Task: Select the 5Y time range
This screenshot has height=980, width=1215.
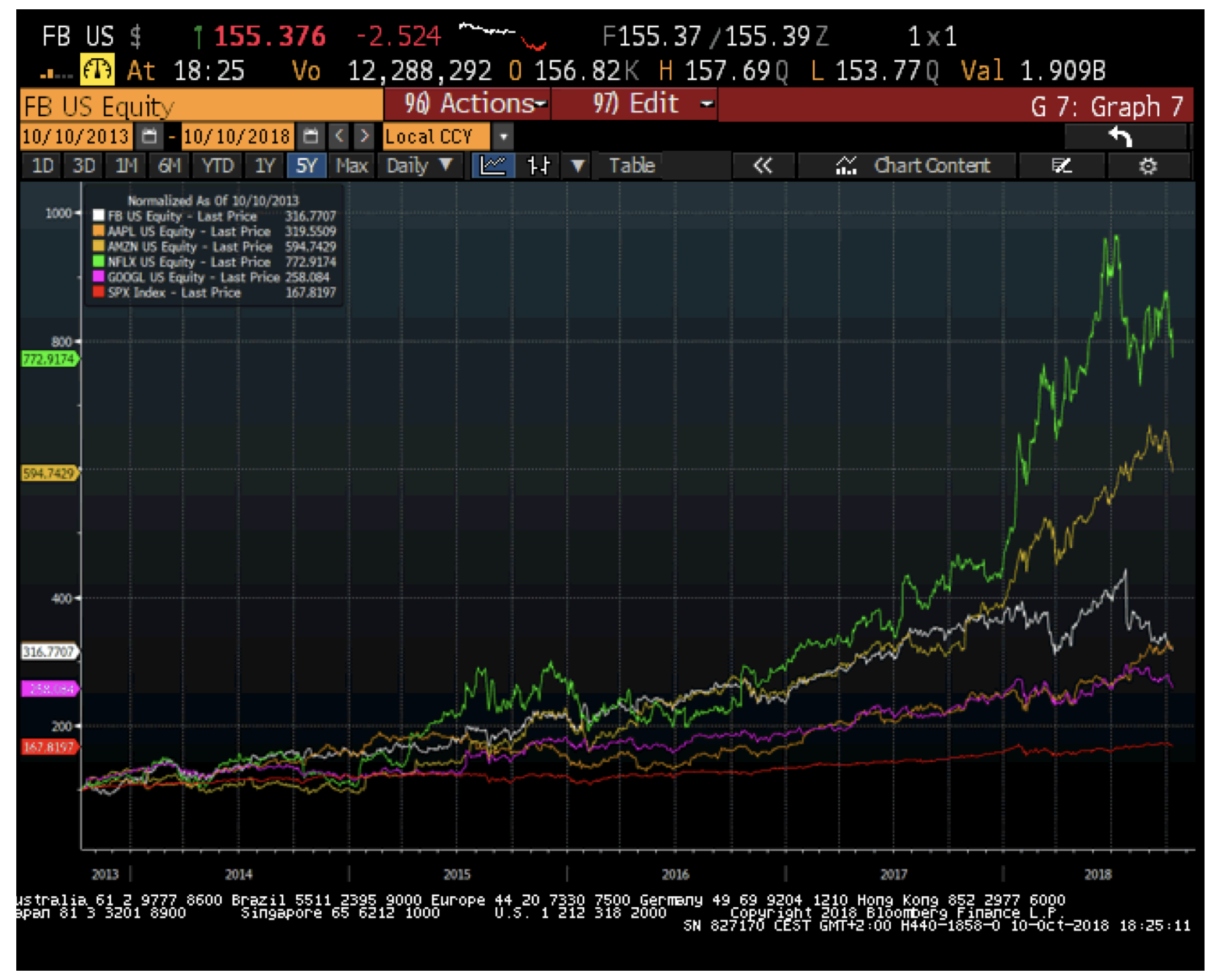Action: click(x=307, y=166)
